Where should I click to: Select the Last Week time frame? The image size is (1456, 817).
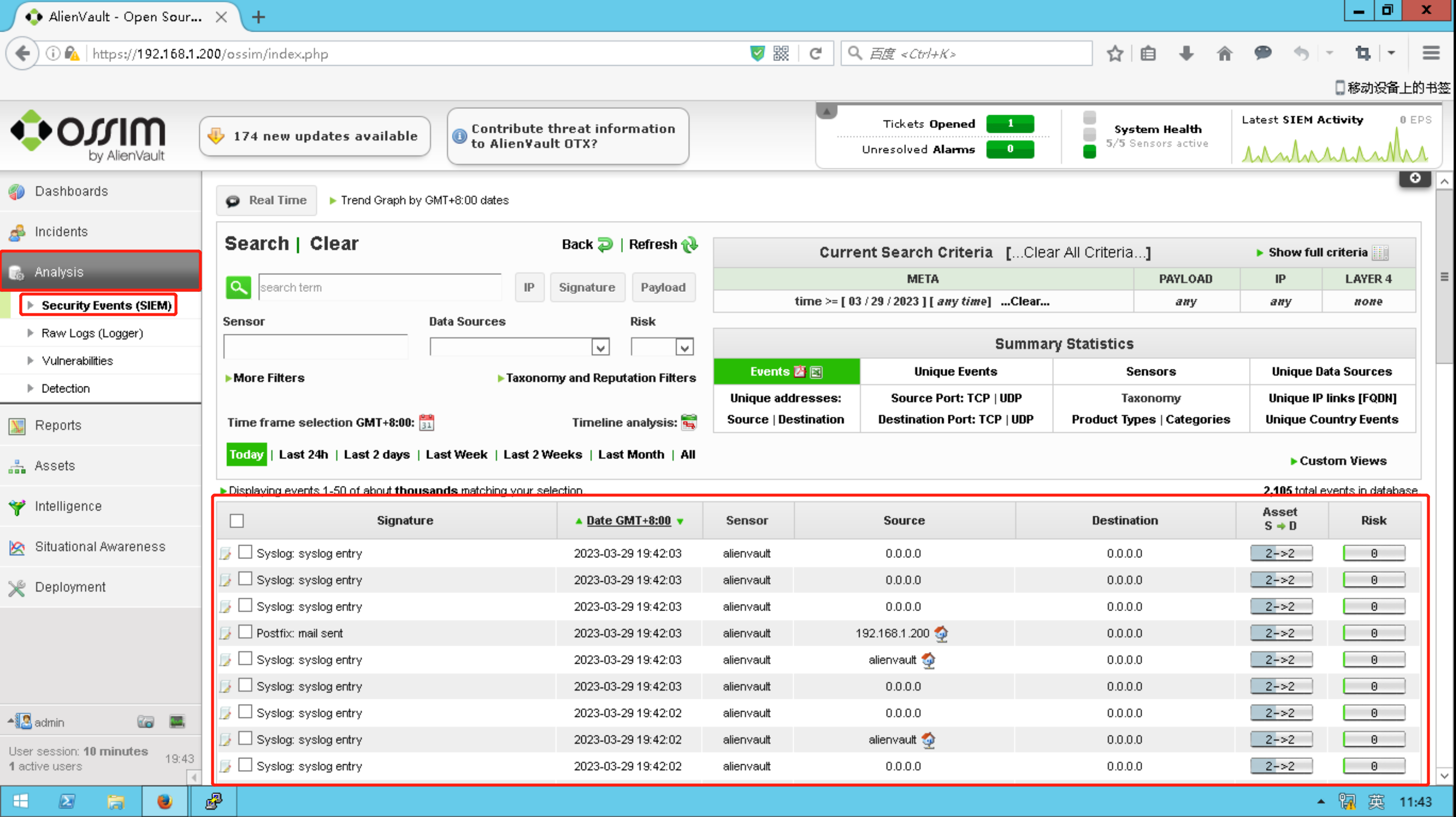click(456, 455)
